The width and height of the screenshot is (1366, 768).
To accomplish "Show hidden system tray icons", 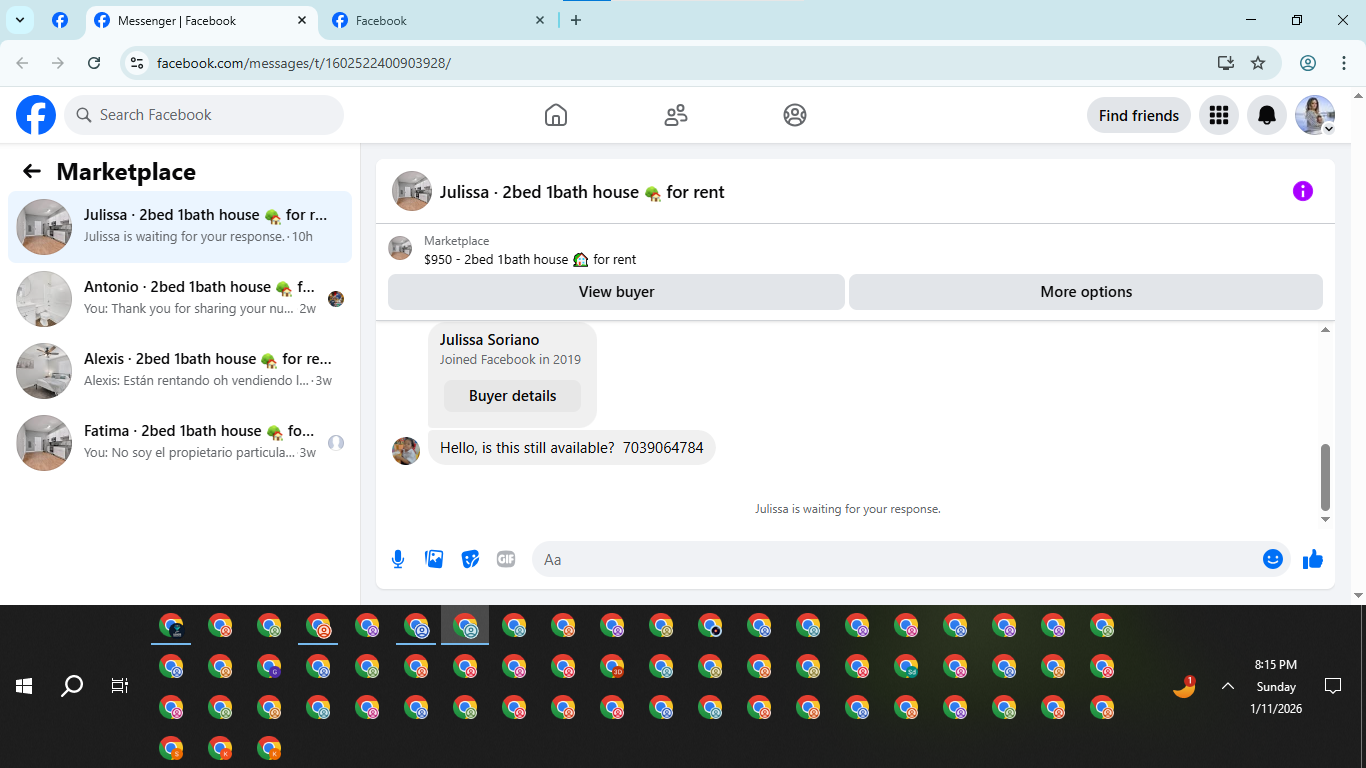I will click(x=1228, y=686).
